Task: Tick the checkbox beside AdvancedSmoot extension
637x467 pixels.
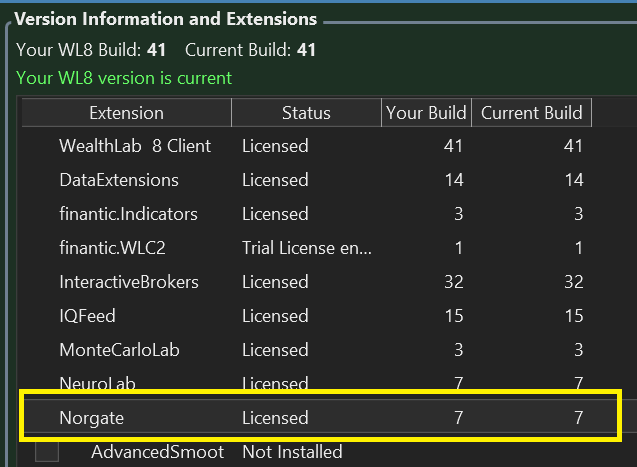Action: 47,452
